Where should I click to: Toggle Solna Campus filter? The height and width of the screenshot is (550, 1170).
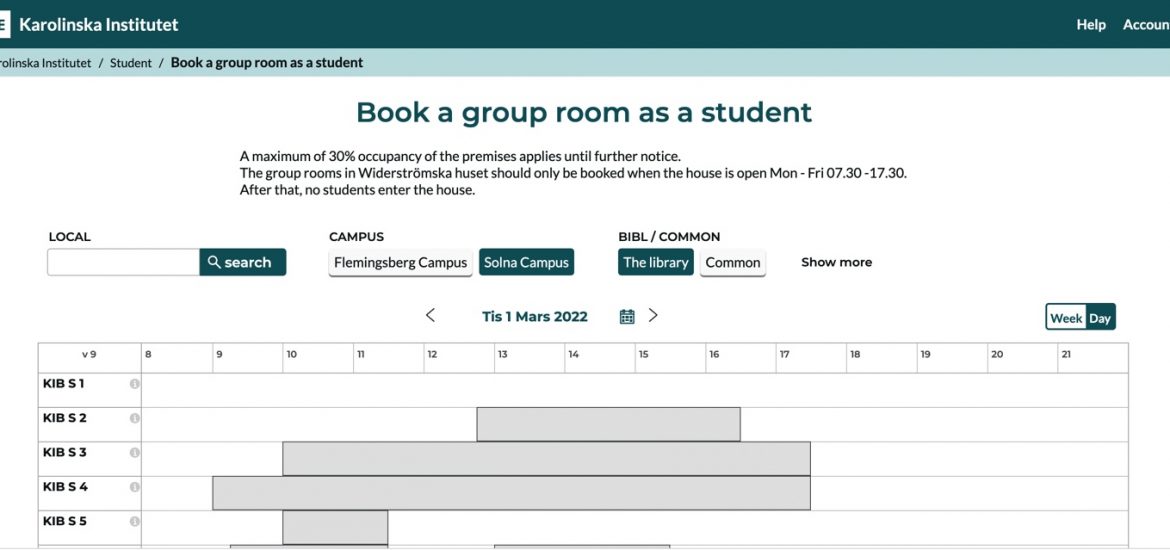coord(526,263)
